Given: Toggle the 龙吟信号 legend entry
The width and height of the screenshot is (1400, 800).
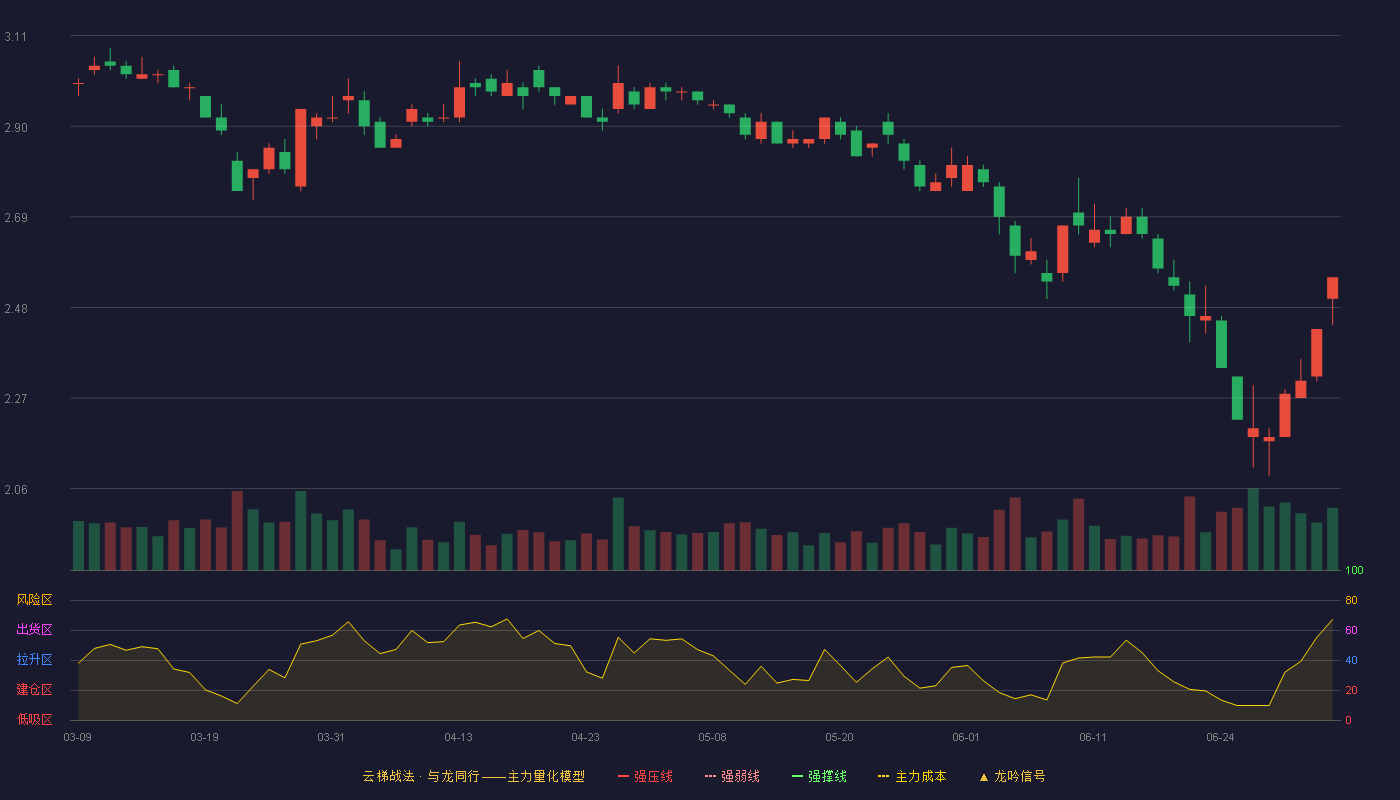Looking at the screenshot, I should click(1012, 776).
